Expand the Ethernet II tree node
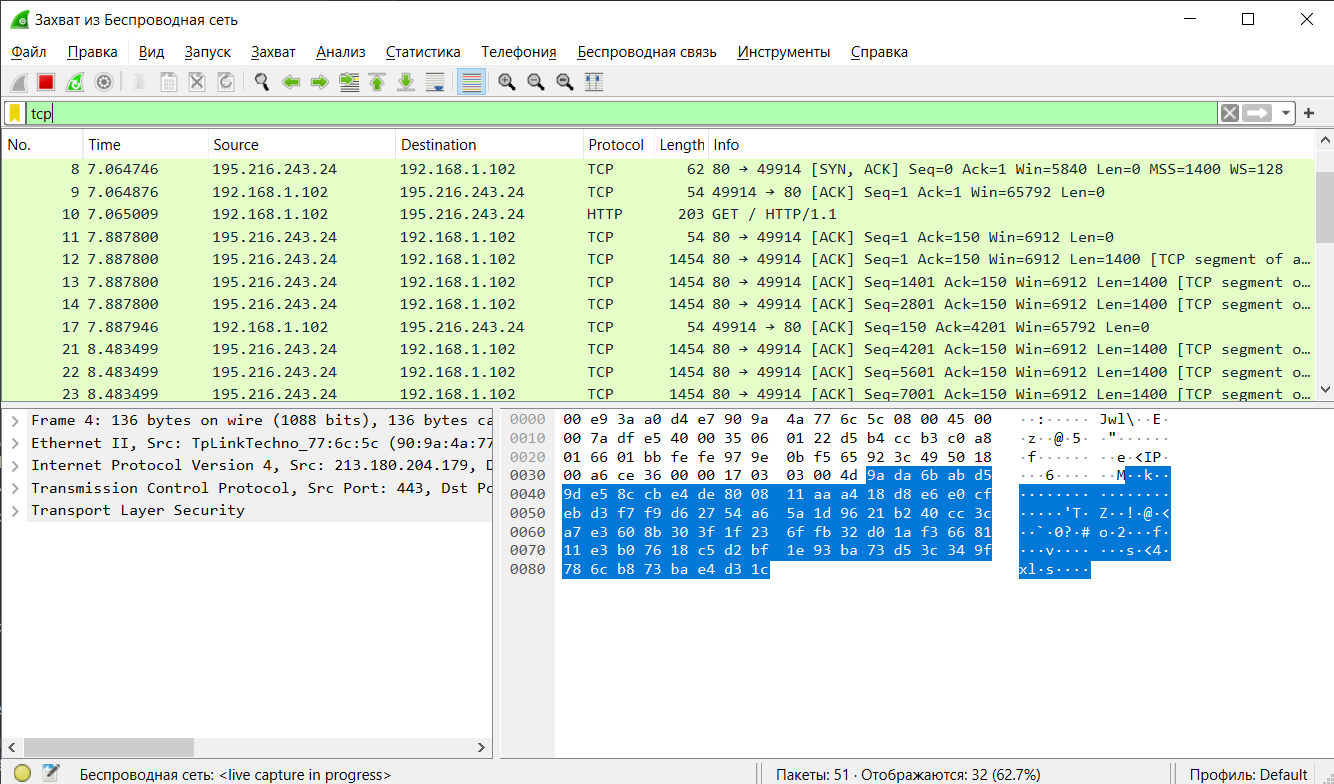Screen dimensions: 1334x784 pyautogui.click(x=14, y=443)
